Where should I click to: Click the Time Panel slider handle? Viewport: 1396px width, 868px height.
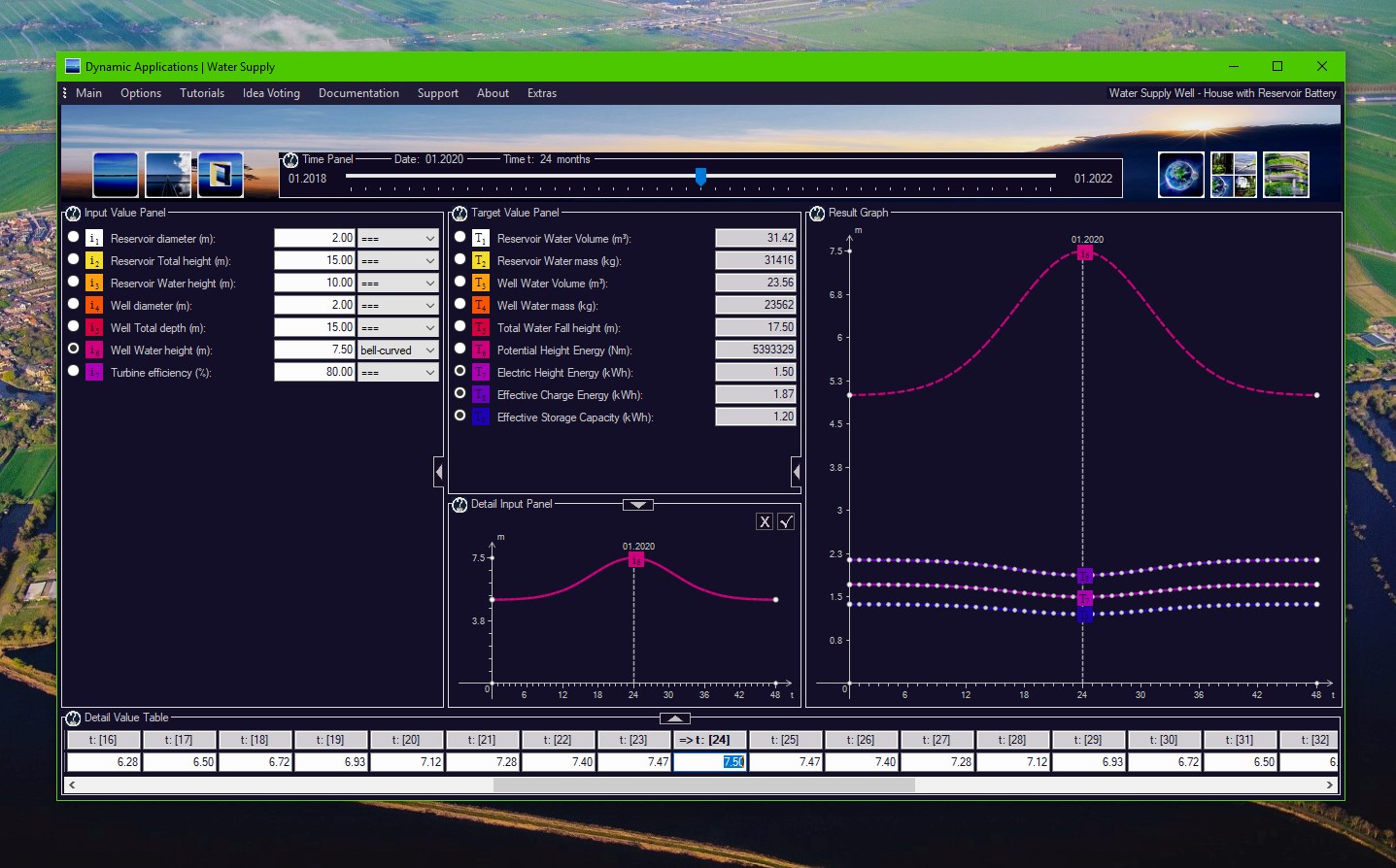[x=700, y=177]
